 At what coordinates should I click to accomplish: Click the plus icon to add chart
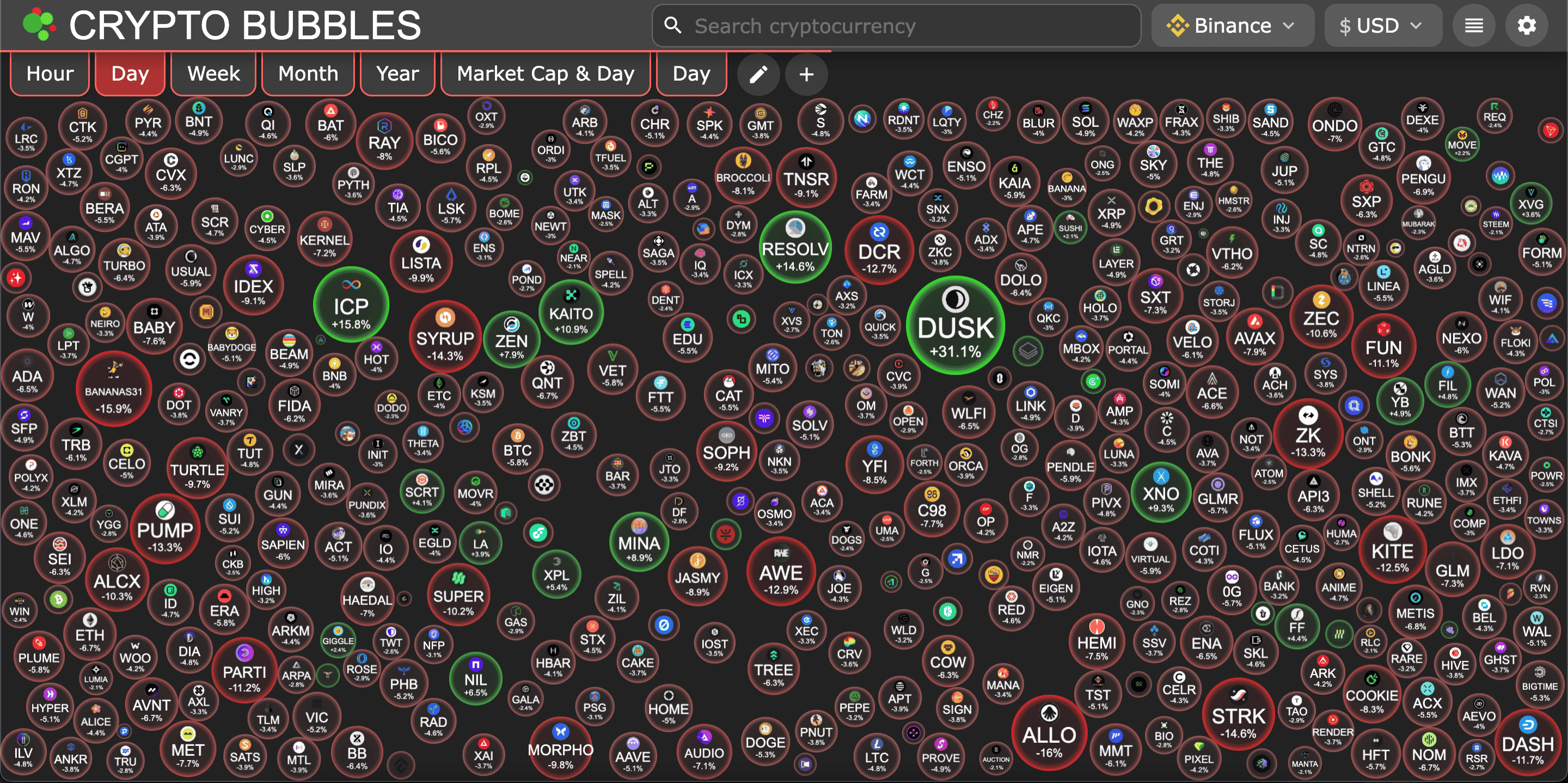coord(806,74)
